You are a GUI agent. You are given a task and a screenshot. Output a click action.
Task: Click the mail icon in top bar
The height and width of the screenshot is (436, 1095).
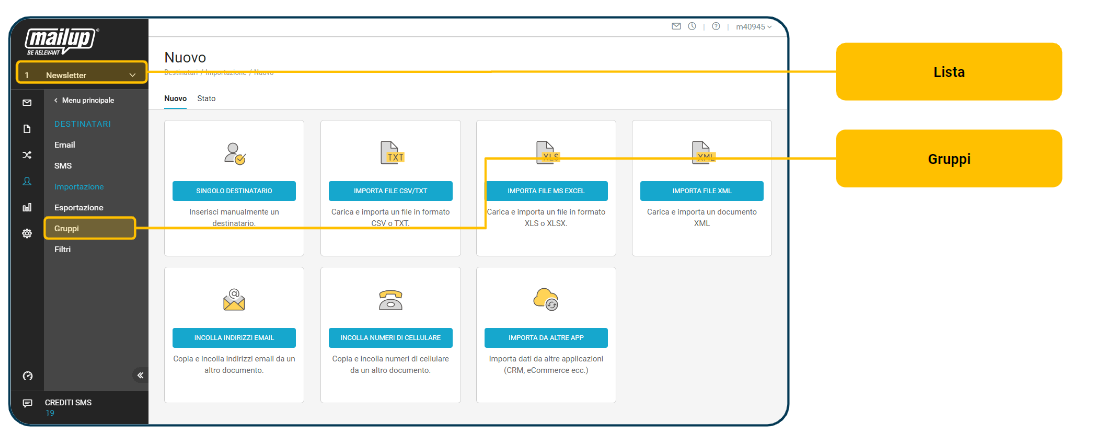tap(677, 27)
